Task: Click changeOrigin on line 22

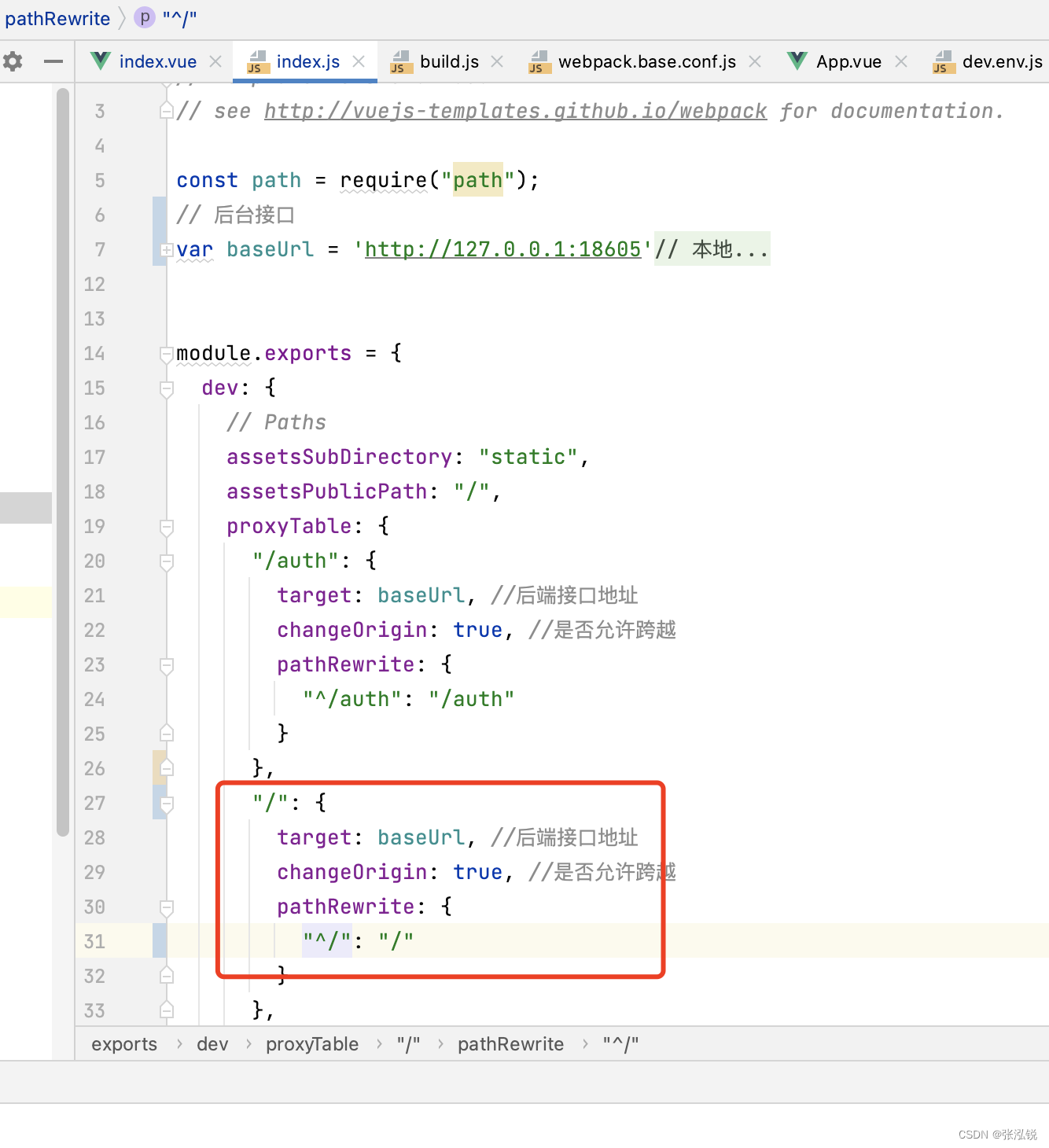Action: [x=352, y=630]
